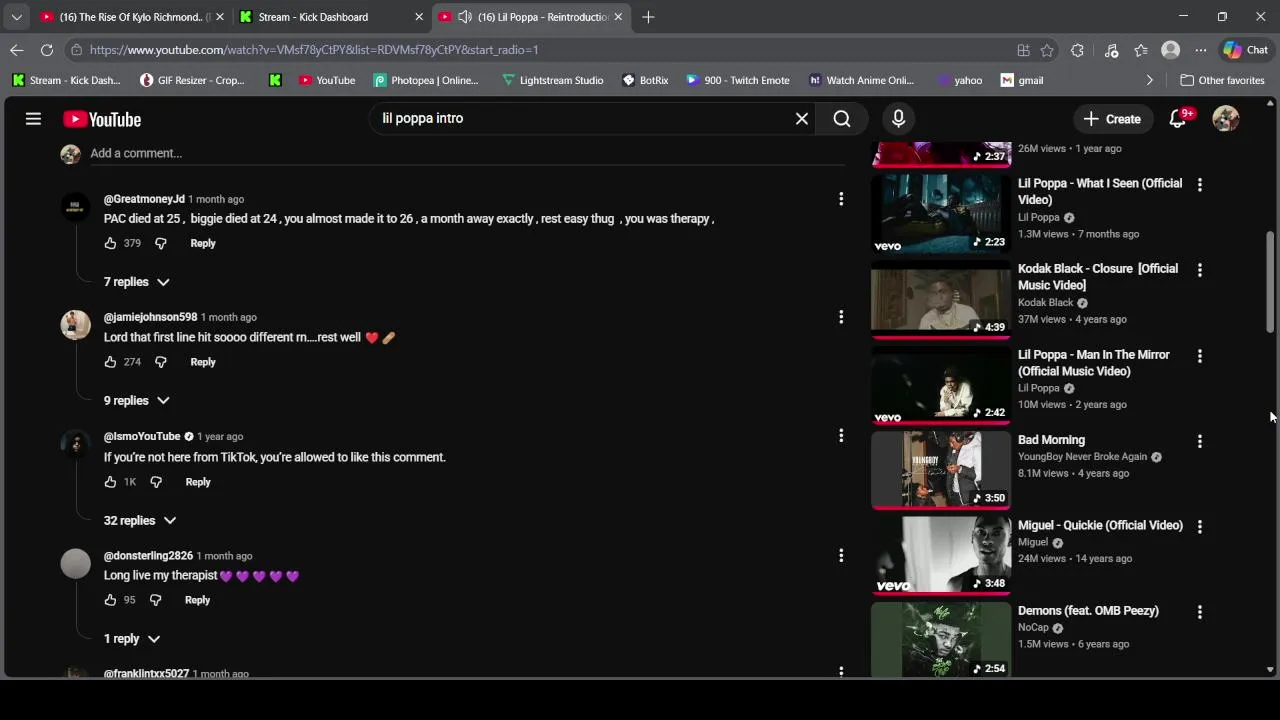
Task: Open the account avatar menu
Action: coord(1226,119)
